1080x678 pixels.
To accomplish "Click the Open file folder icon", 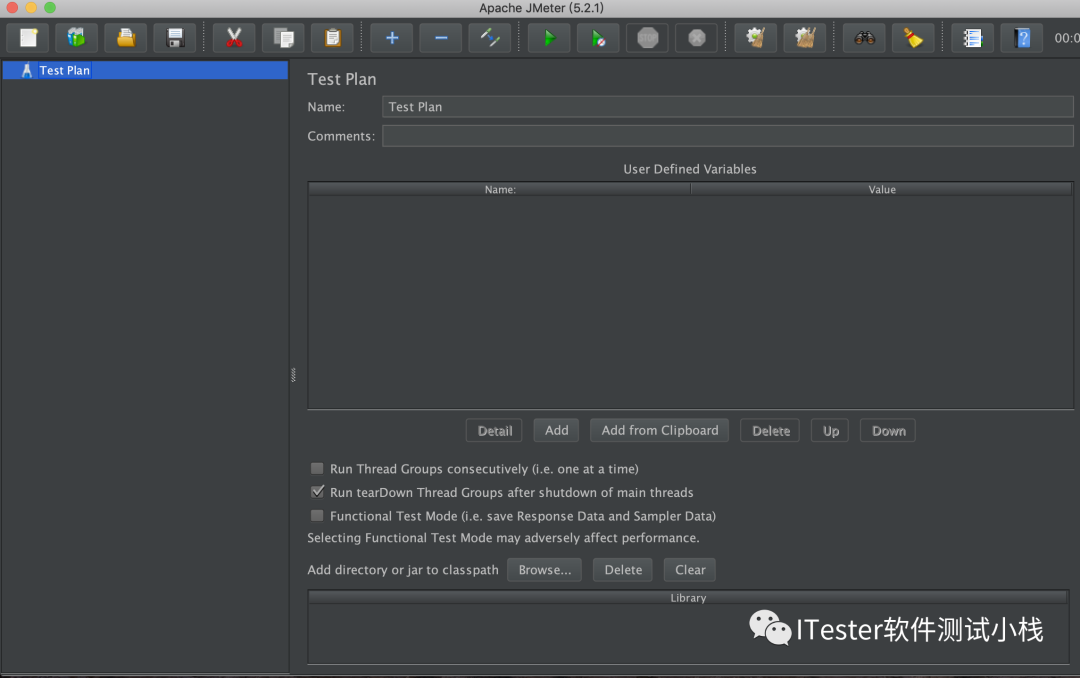I will pyautogui.click(x=125, y=38).
